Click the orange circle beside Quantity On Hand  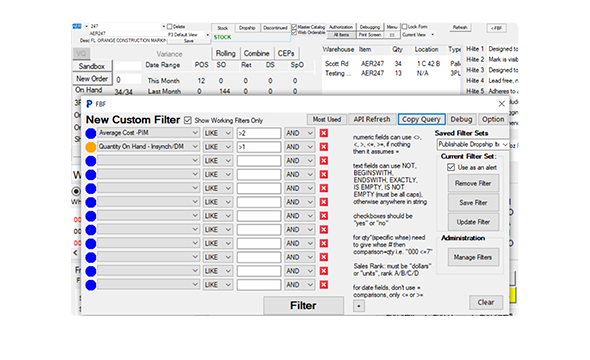pyautogui.click(x=91, y=147)
